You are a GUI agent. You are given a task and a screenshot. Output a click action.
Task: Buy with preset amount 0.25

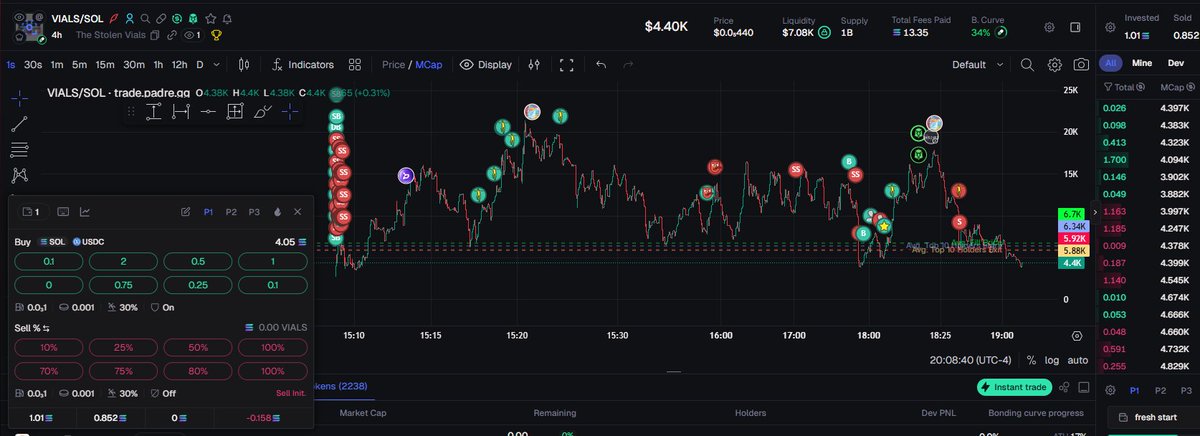pos(198,285)
